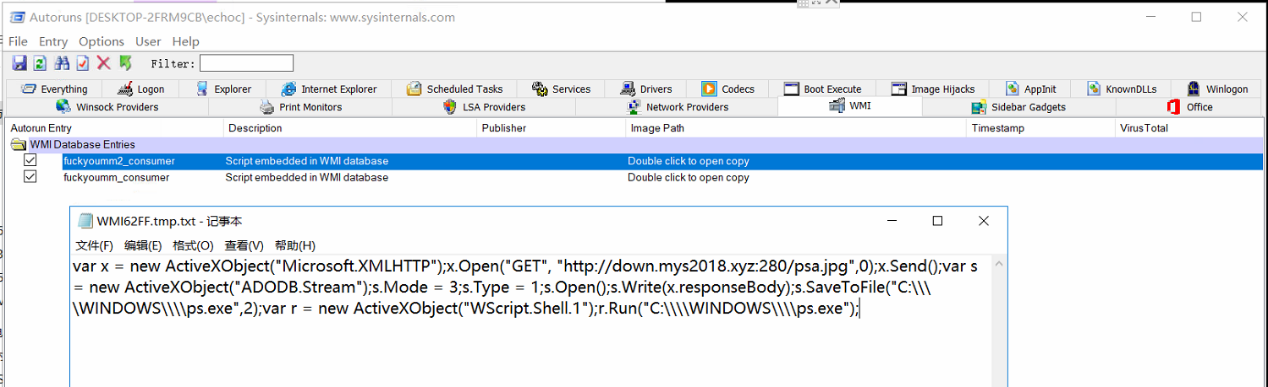
Task: Switch to the Image Hijacks tab
Action: pyautogui.click(x=933, y=89)
